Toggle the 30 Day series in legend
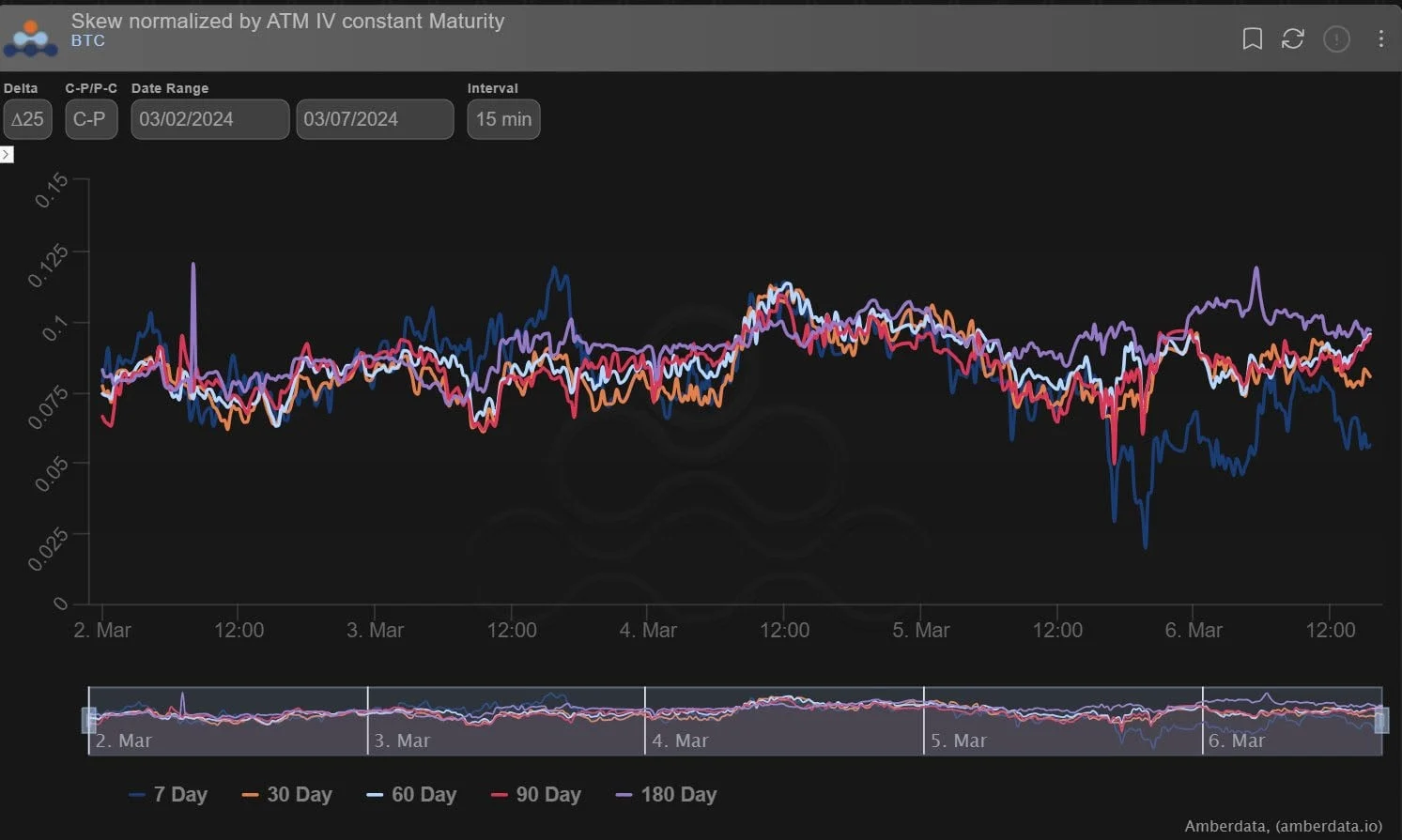Image resolution: width=1402 pixels, height=840 pixels. [x=287, y=795]
